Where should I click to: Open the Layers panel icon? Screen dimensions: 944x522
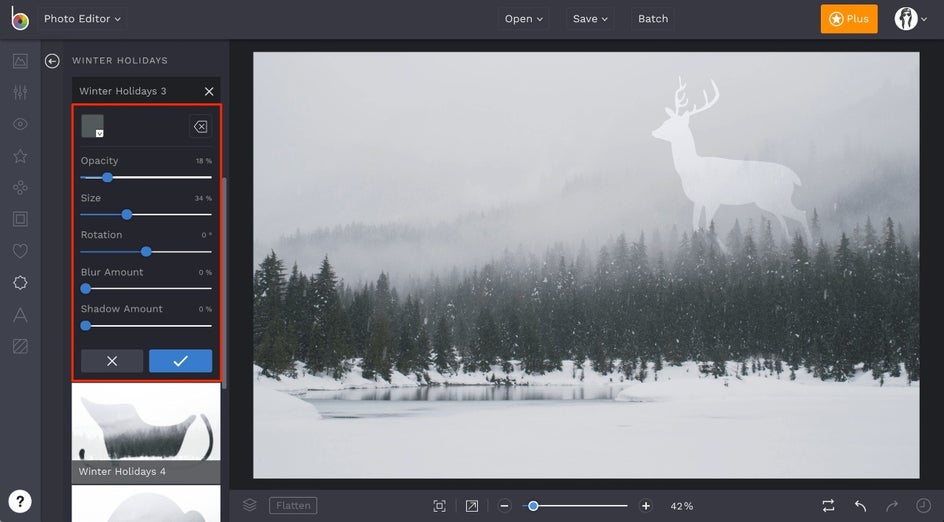(249, 505)
